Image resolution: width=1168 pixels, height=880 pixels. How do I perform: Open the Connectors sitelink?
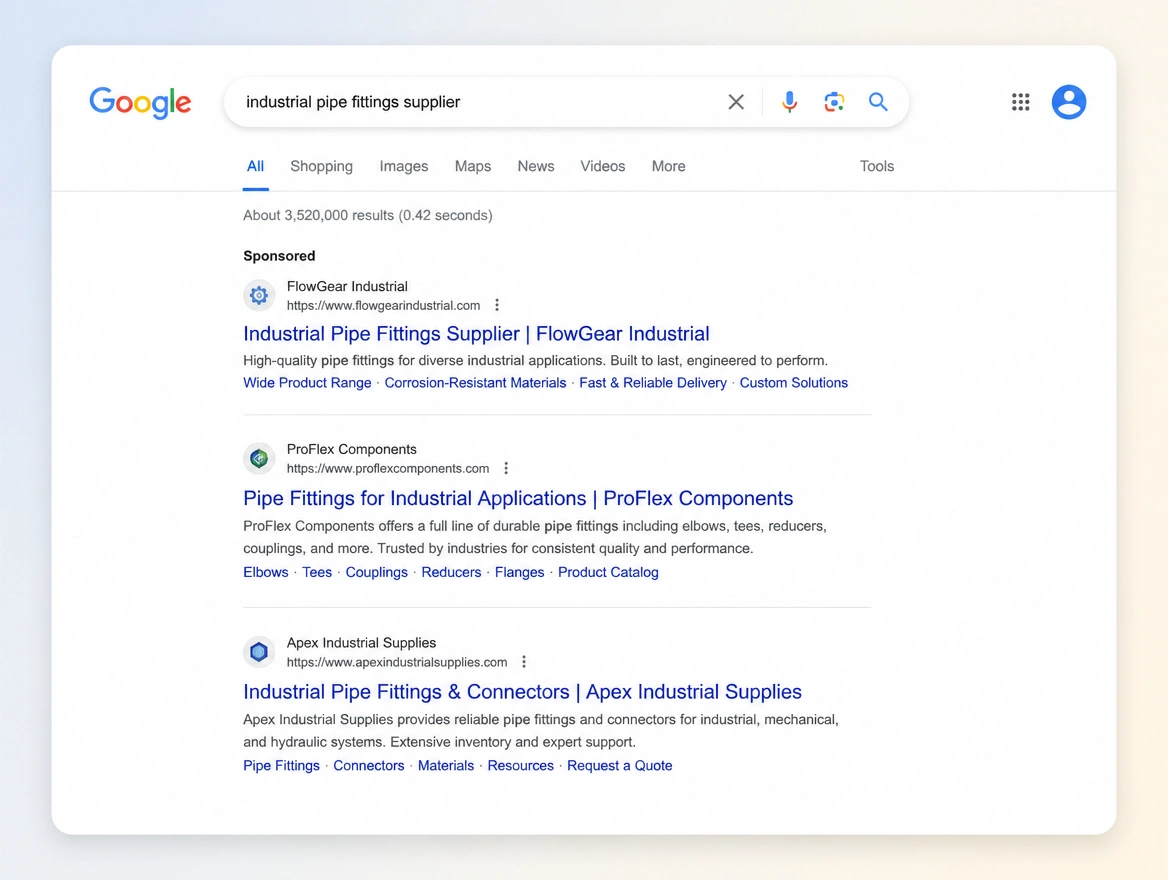[x=369, y=766]
